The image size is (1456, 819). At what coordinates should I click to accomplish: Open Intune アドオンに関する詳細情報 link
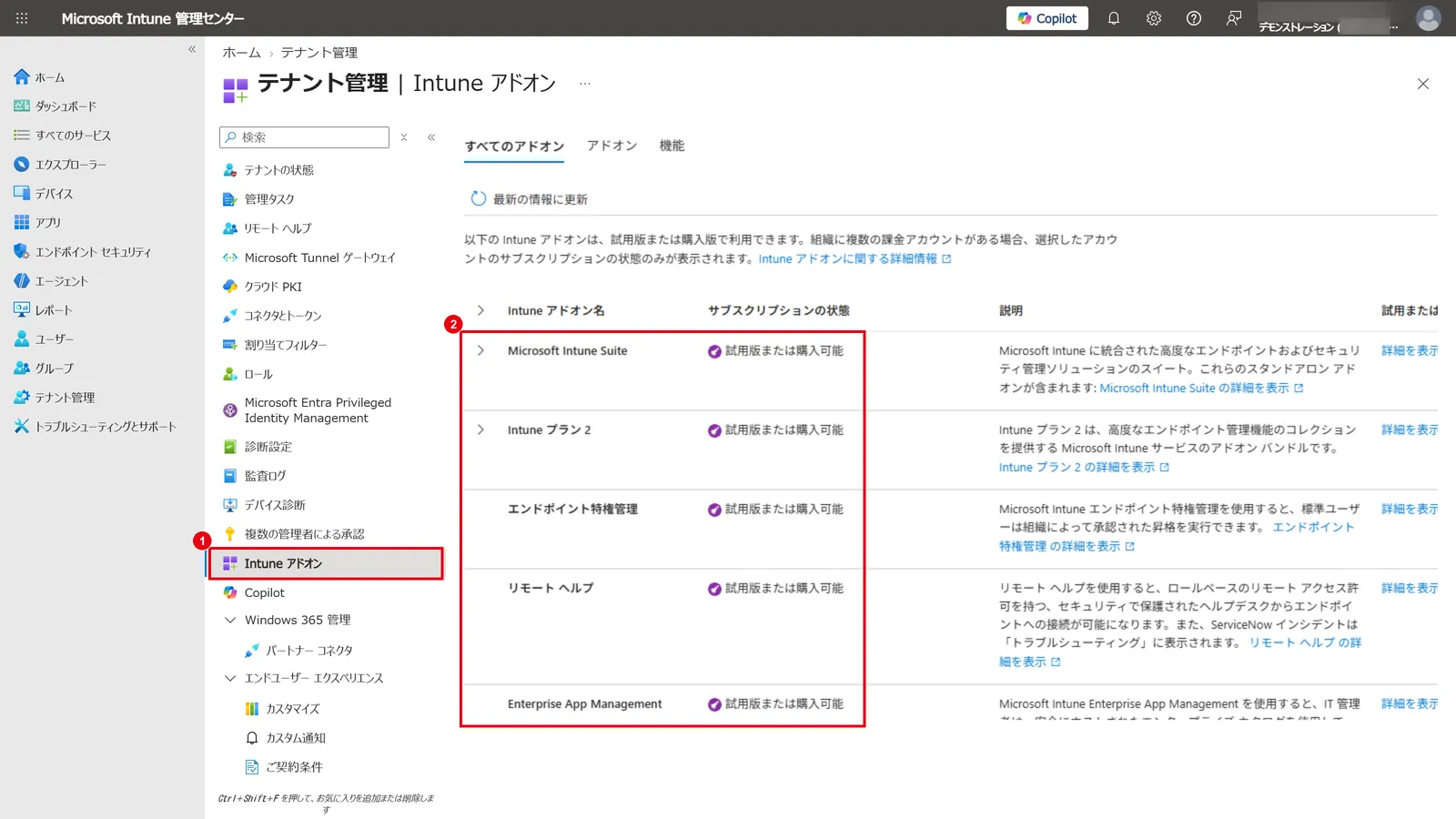(854, 259)
